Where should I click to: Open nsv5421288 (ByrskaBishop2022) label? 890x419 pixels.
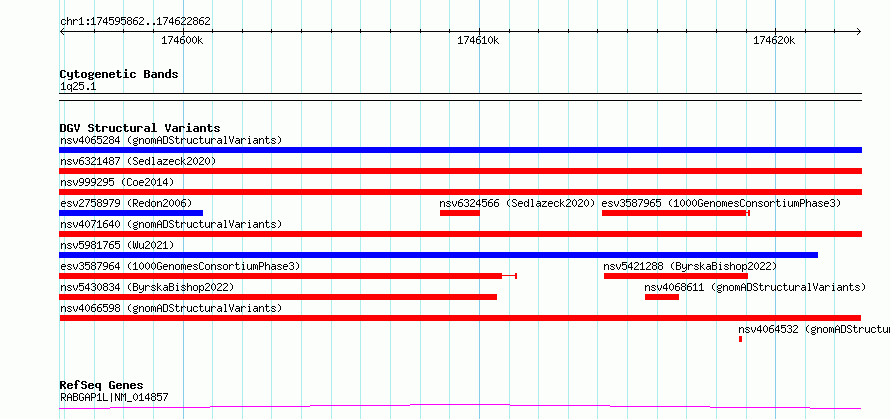690,266
